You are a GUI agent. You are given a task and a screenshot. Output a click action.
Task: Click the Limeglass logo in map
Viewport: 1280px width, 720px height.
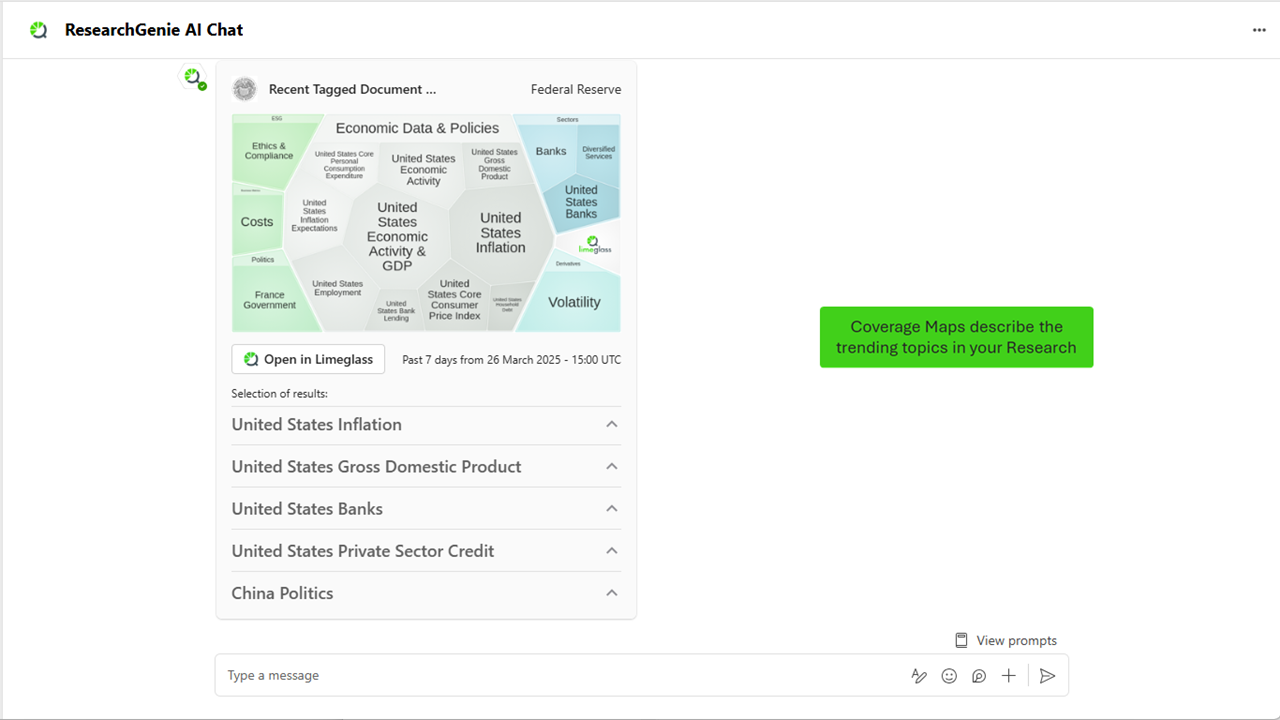pos(595,244)
